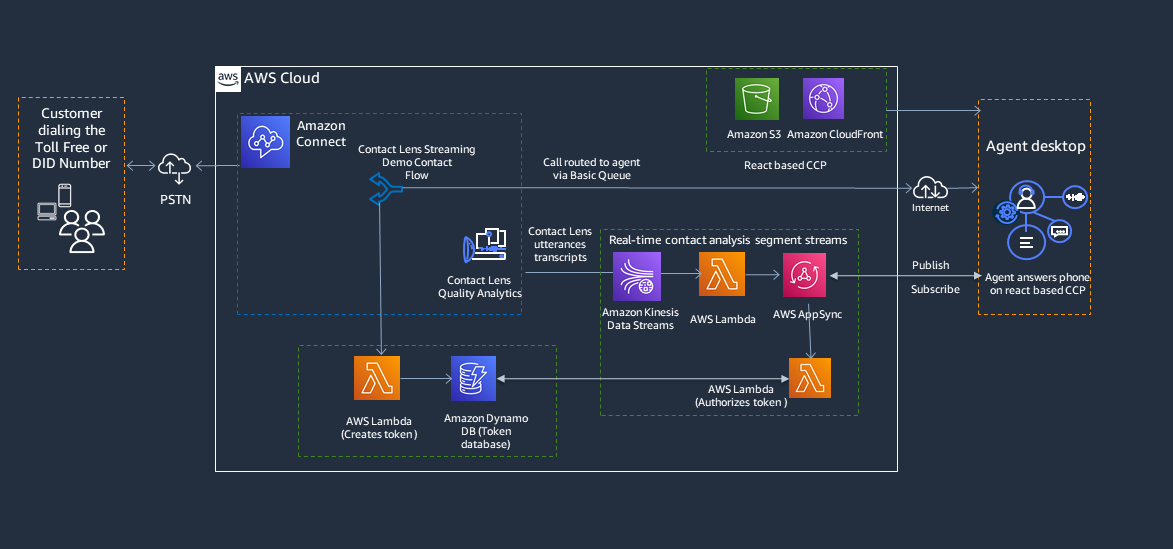The height and width of the screenshot is (549, 1173).
Task: Click the 'Subscribe' label
Action: click(935, 289)
